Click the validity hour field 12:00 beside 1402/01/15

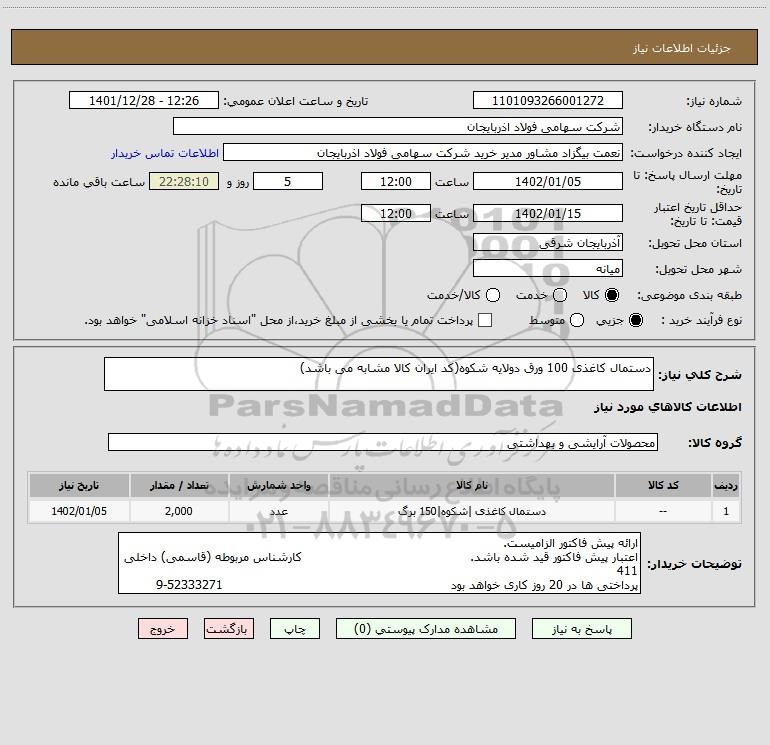pyautogui.click(x=396, y=213)
